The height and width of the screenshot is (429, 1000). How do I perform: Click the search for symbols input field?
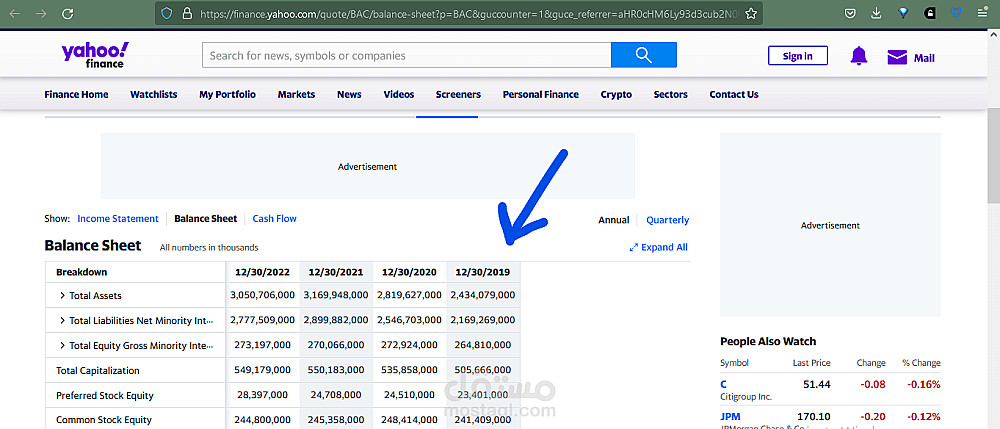pyautogui.click(x=406, y=55)
